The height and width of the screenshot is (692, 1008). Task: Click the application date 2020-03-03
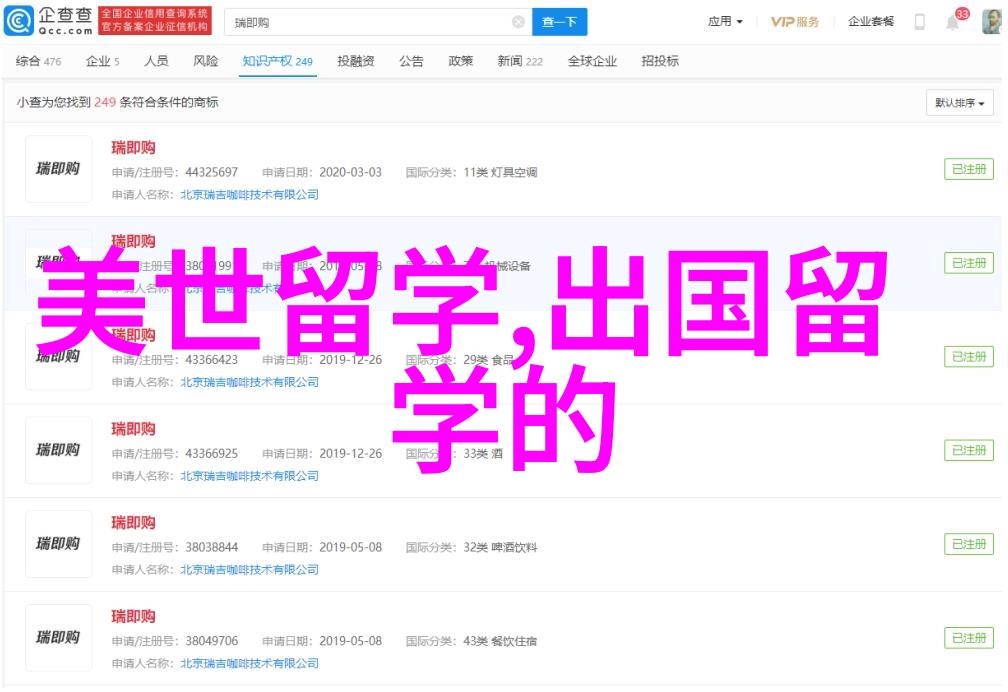click(350, 172)
